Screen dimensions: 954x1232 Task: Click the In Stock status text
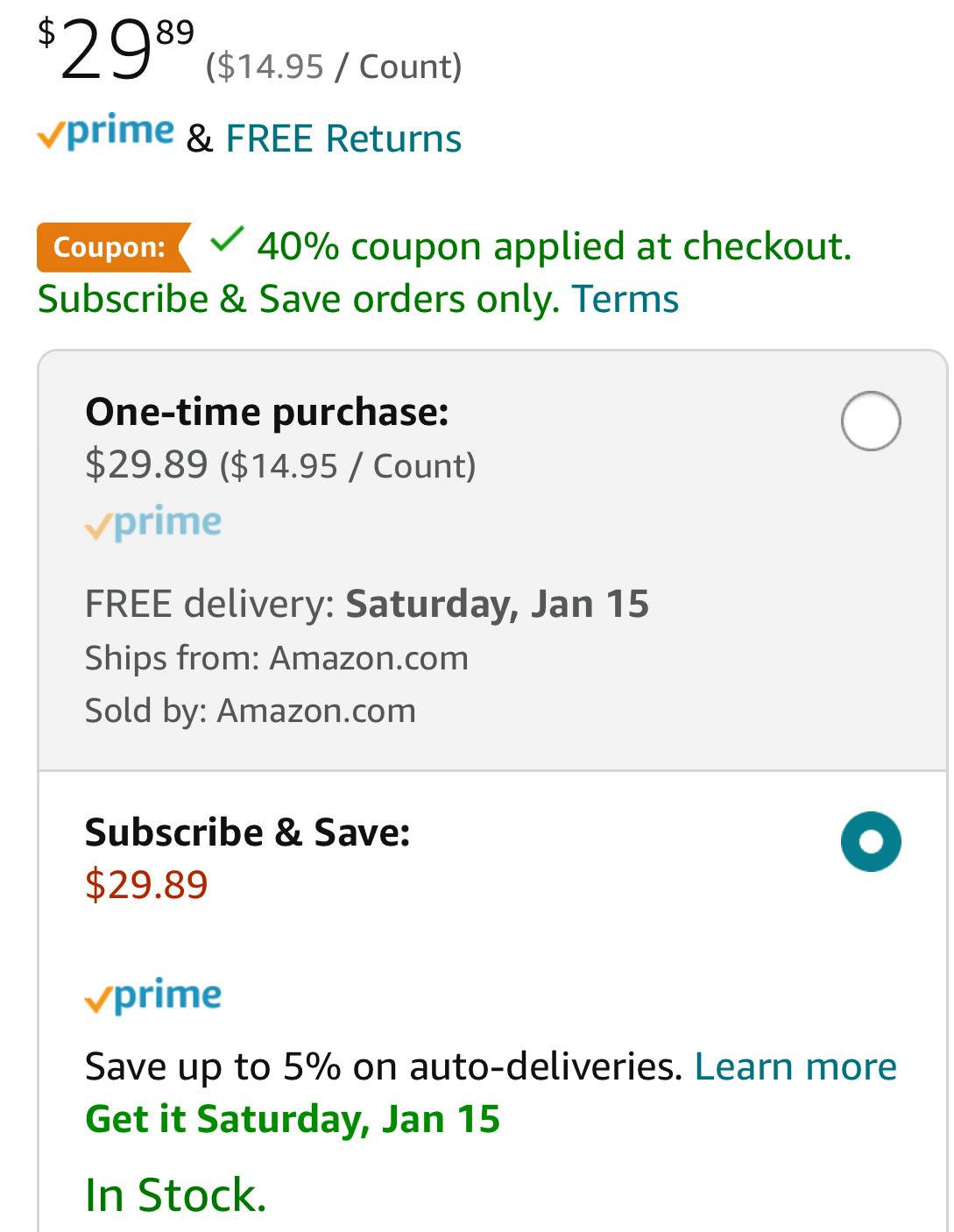tap(175, 1195)
